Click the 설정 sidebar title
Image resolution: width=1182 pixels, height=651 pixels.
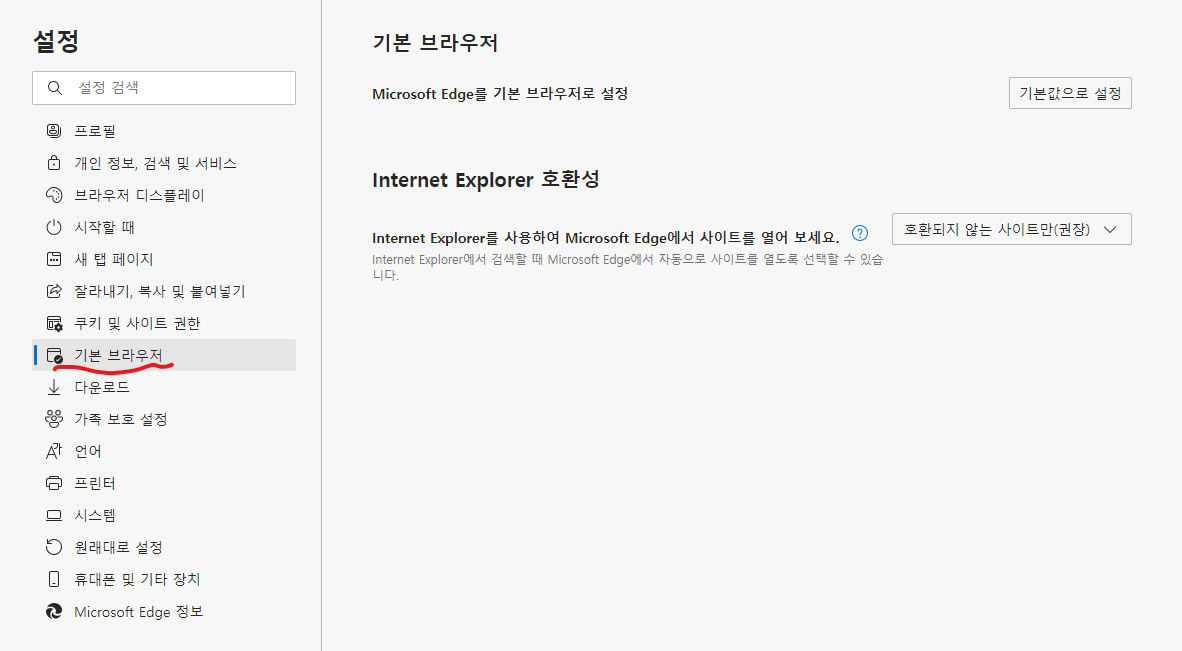point(56,41)
